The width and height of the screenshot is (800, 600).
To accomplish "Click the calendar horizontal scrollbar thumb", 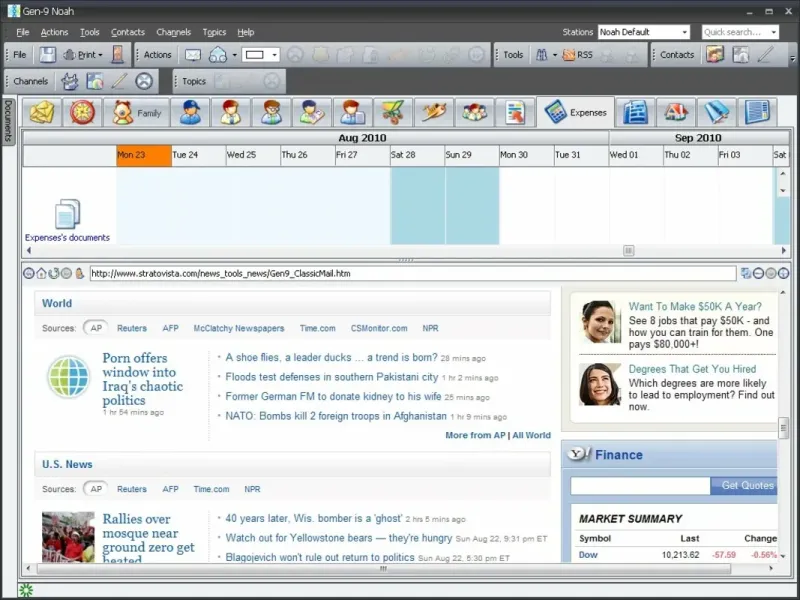I will pyautogui.click(x=629, y=251).
